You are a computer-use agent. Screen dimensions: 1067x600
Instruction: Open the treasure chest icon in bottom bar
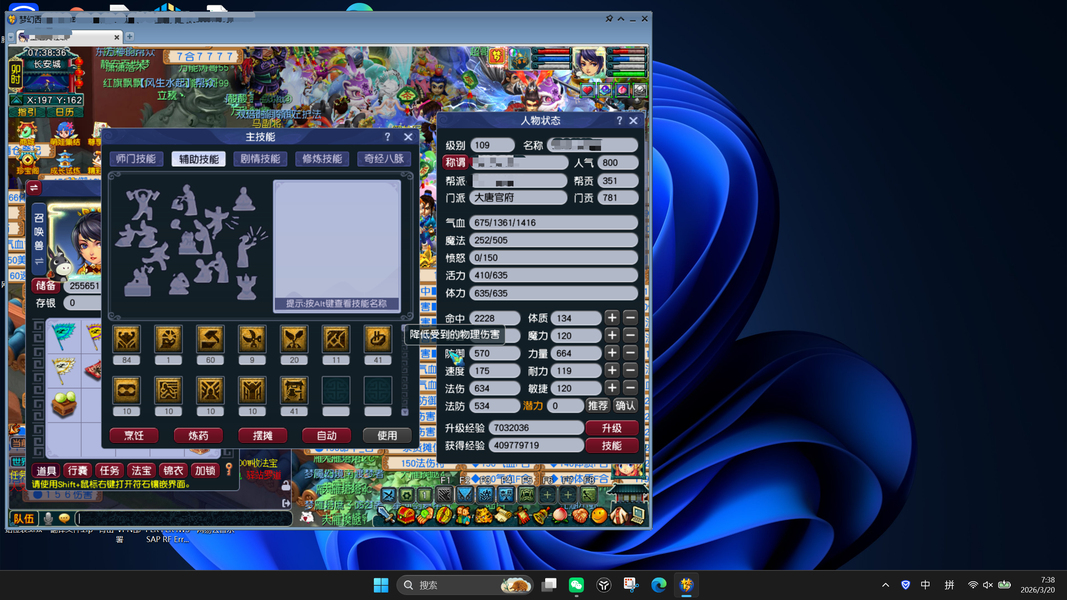pos(406,515)
